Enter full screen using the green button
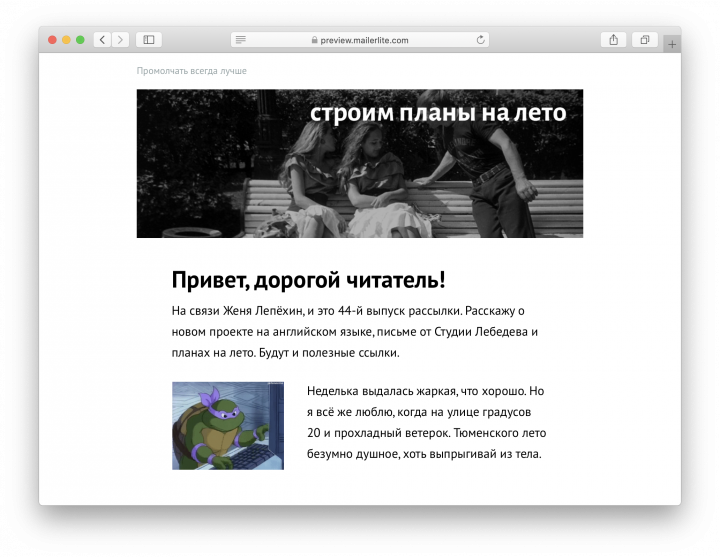 click(80, 40)
